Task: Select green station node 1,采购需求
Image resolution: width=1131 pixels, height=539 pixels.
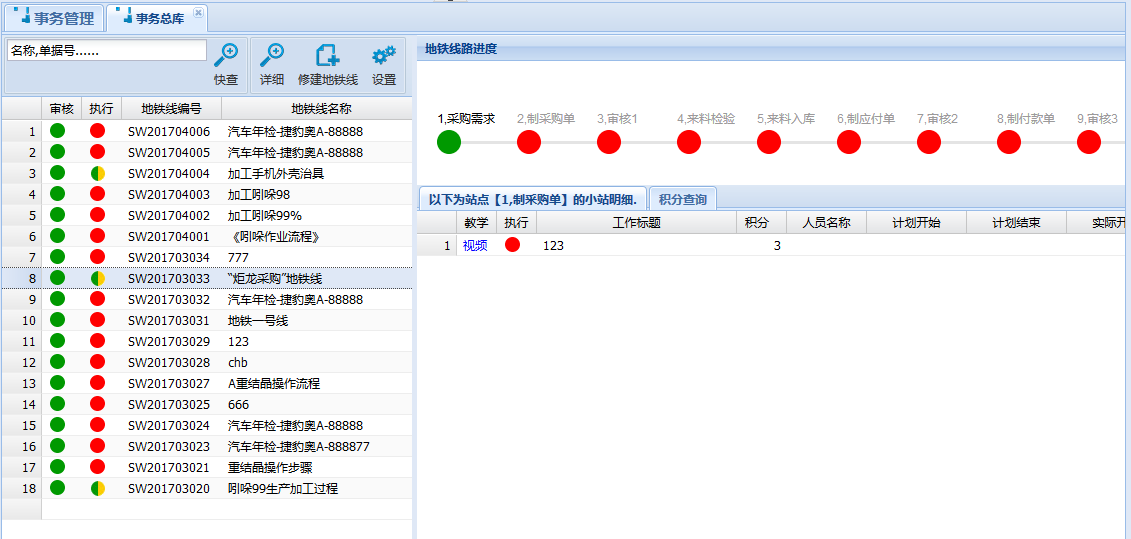Action: click(x=449, y=142)
